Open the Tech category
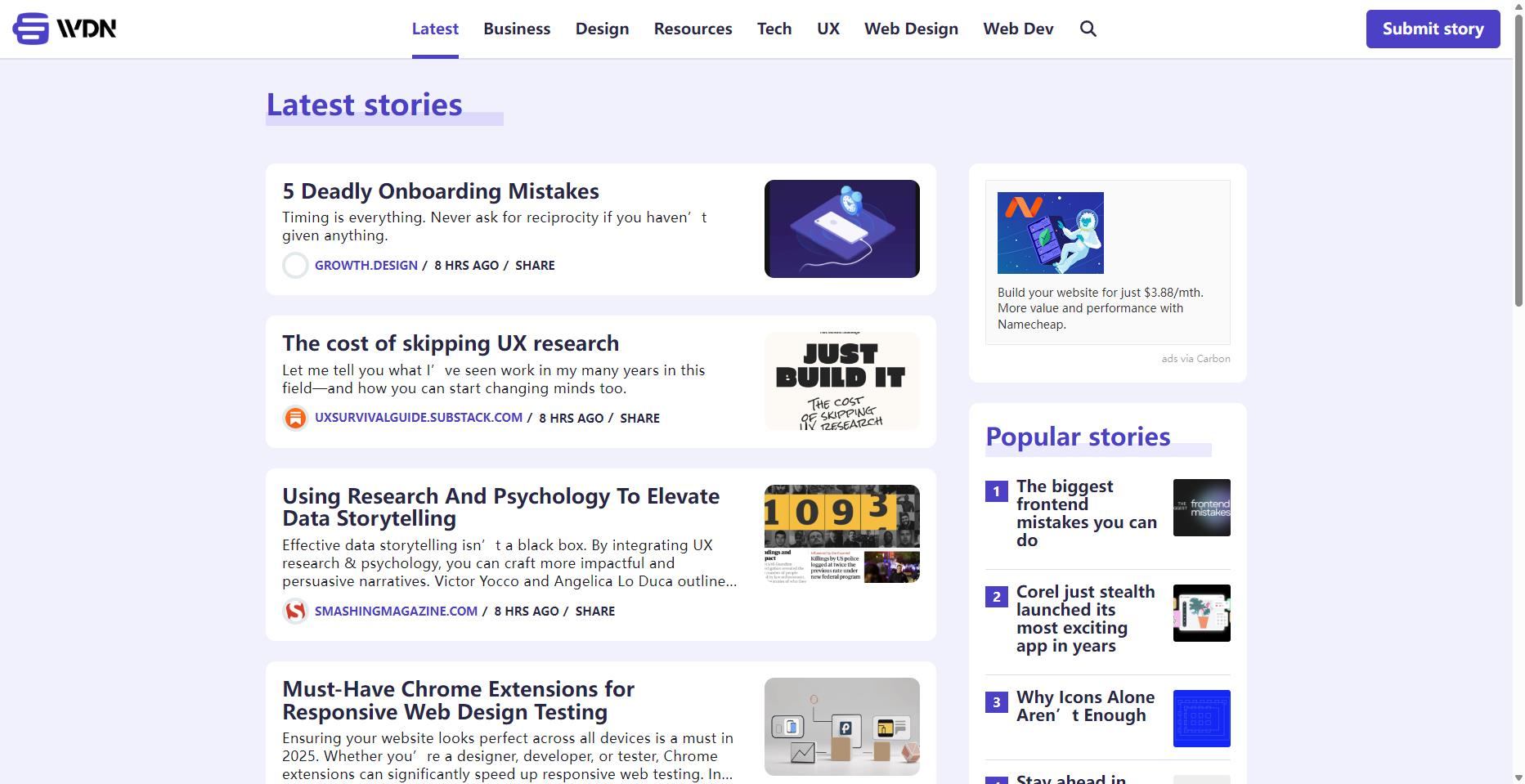Screen dimensions: 1525x784 tap(774, 29)
